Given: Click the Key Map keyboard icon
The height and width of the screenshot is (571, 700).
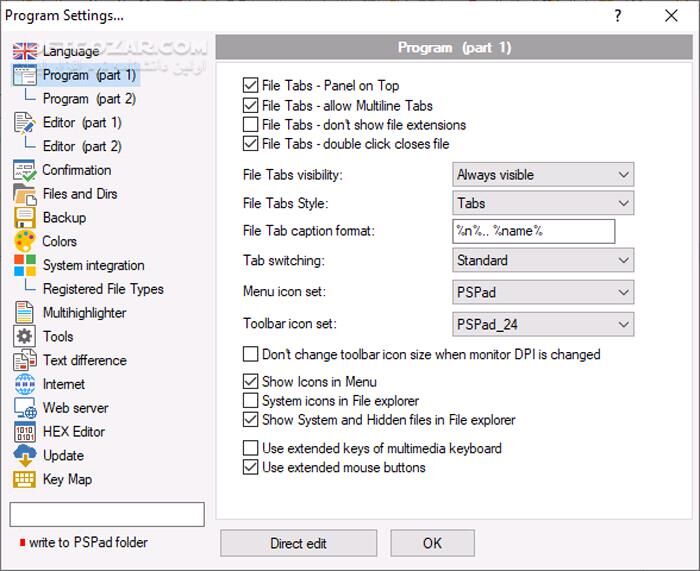Looking at the screenshot, I should pos(25,480).
